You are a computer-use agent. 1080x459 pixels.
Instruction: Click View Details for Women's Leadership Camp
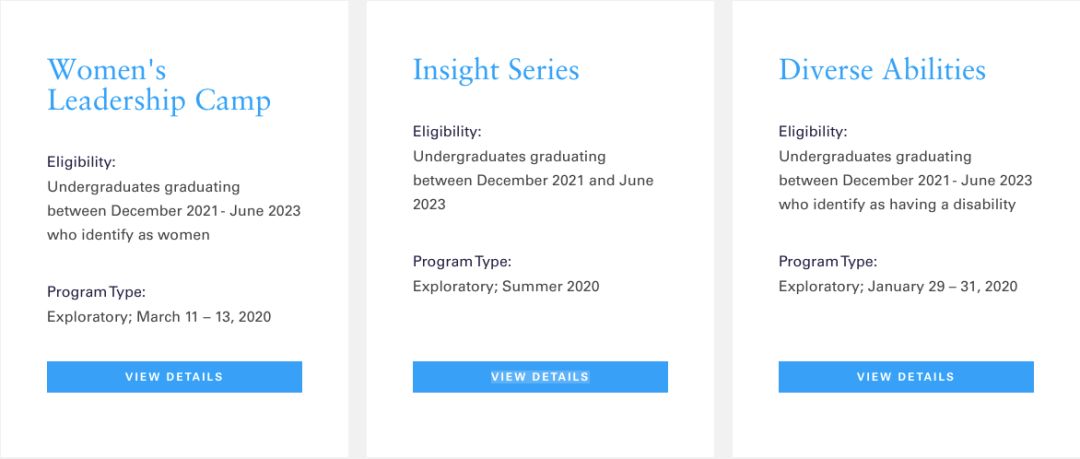coord(174,377)
